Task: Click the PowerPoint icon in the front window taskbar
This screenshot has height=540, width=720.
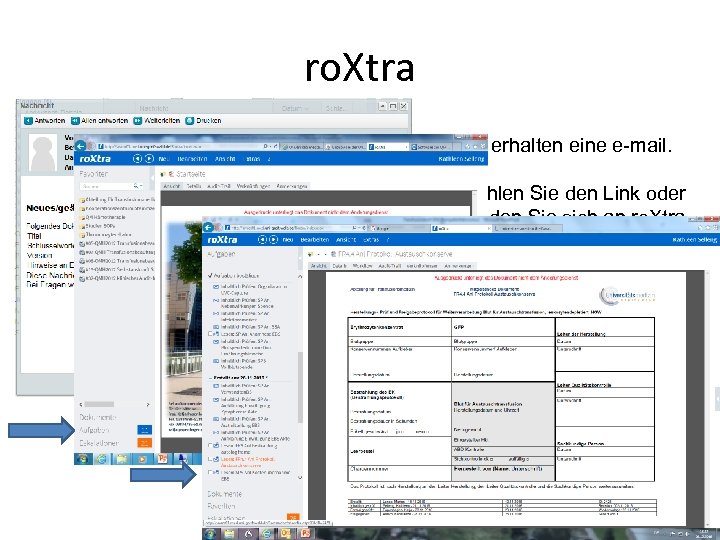Action: pos(305,534)
